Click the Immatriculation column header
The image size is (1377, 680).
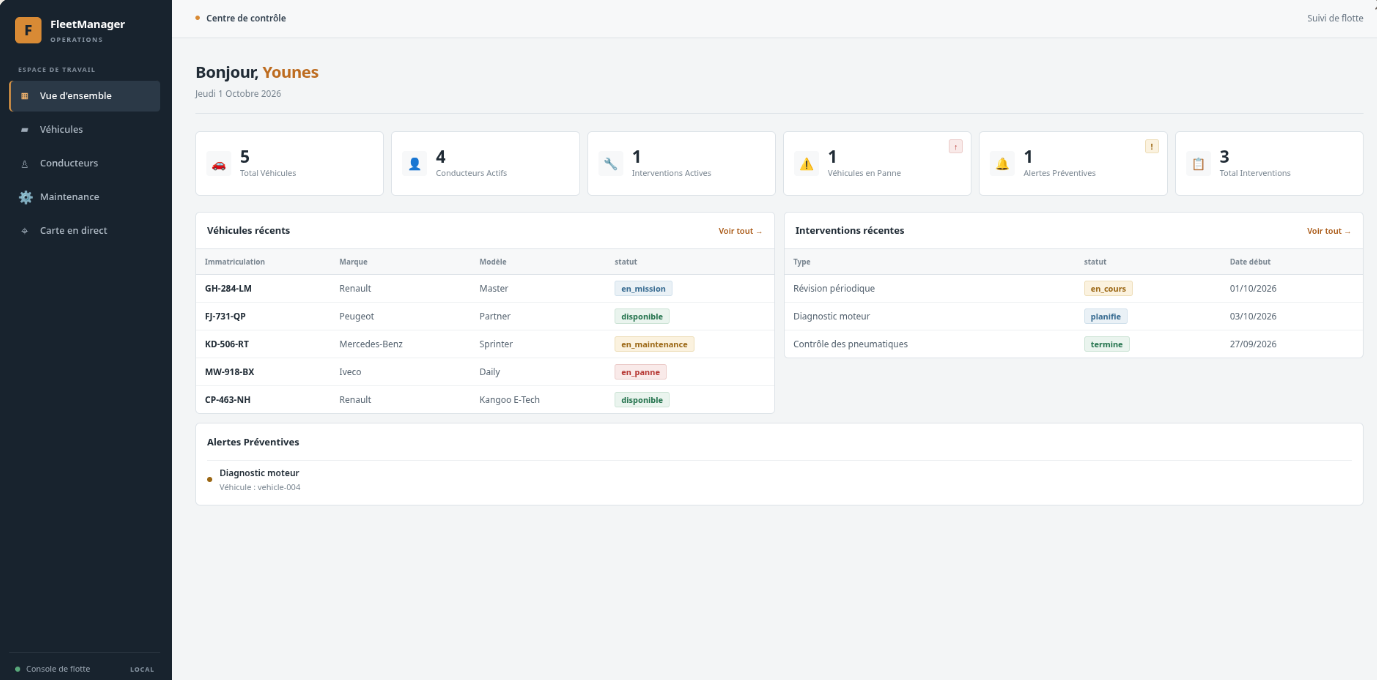click(235, 262)
